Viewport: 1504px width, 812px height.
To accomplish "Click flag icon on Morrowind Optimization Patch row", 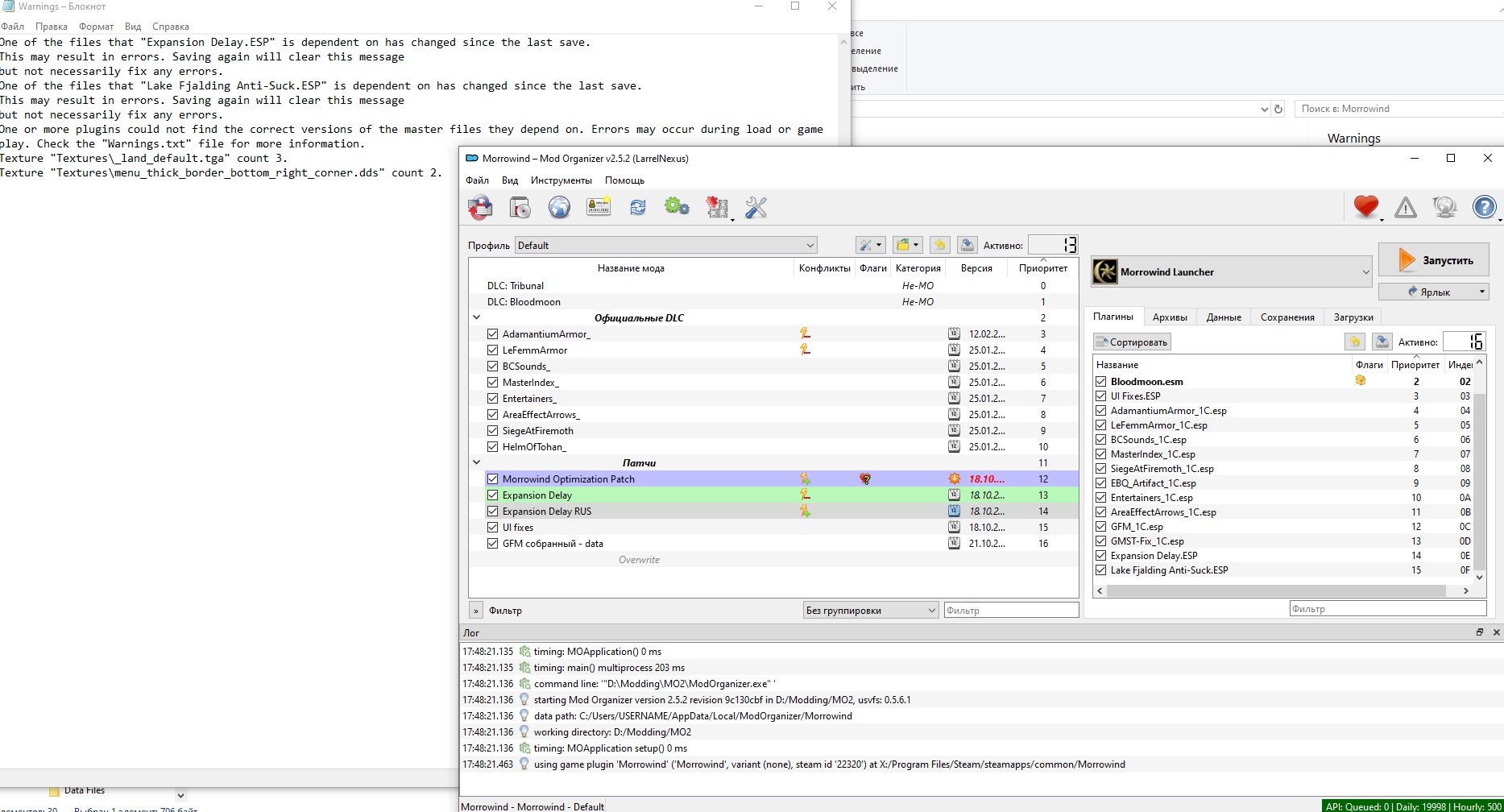I will (x=865, y=478).
